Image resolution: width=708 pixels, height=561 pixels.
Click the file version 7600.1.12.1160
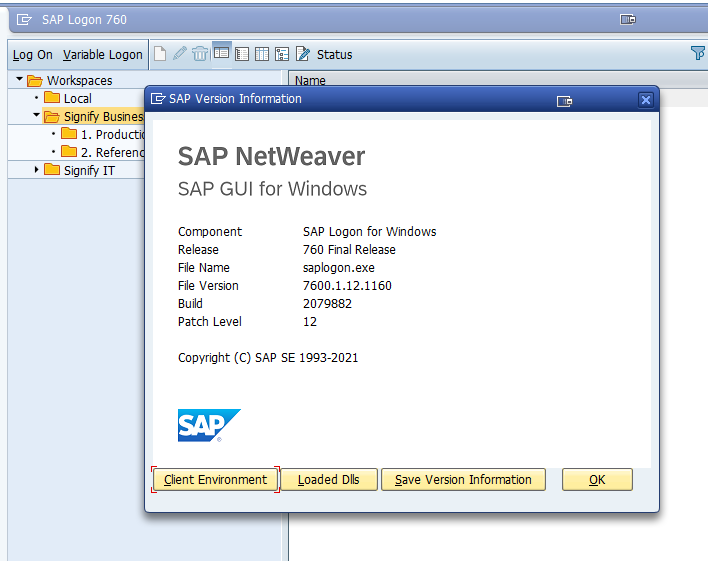coord(347,285)
